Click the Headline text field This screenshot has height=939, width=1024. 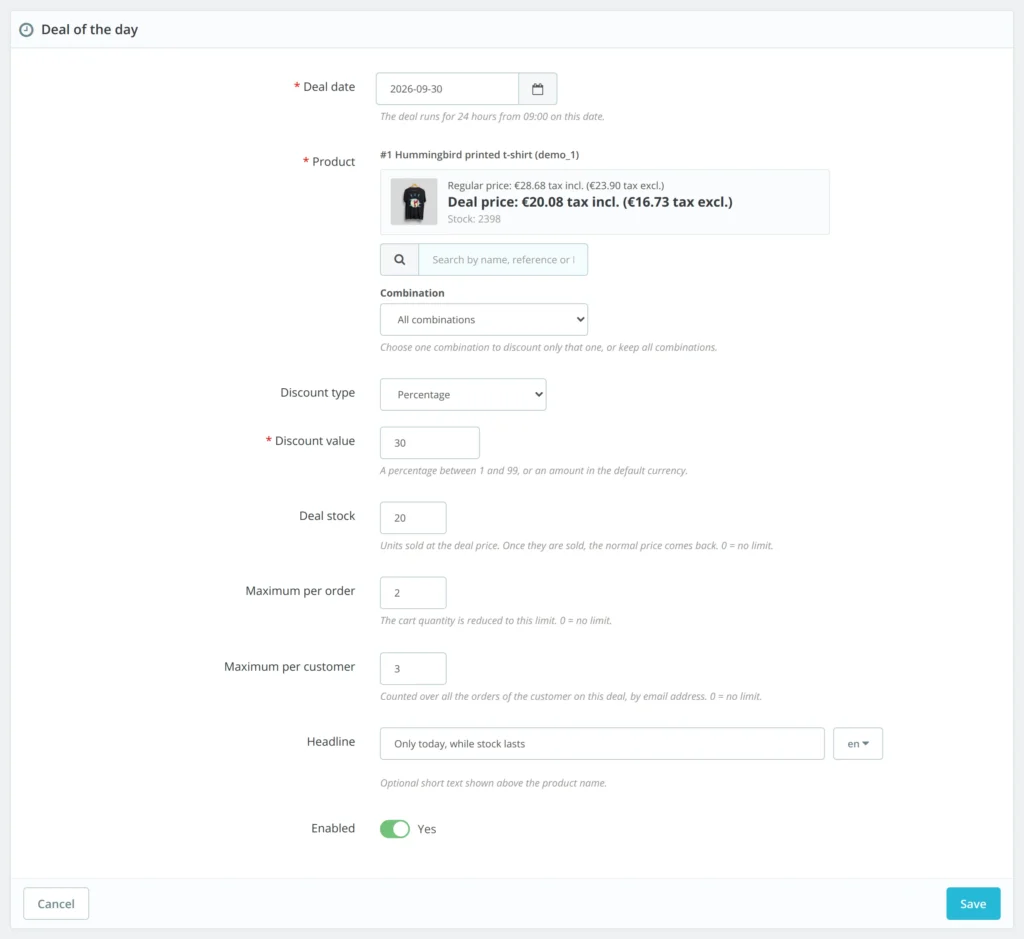point(602,744)
